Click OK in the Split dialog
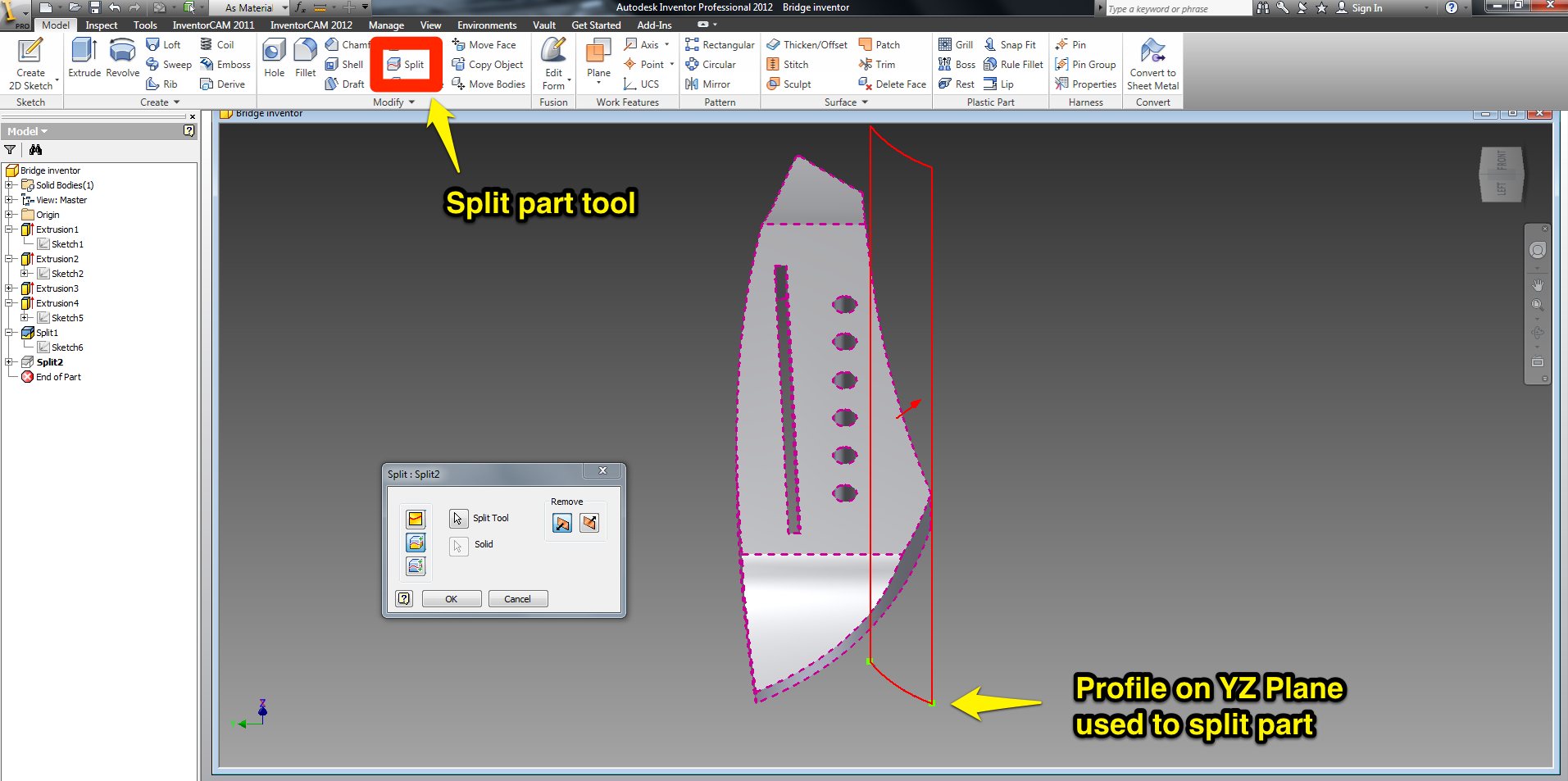Viewport: 1568px width, 781px height. point(452,599)
